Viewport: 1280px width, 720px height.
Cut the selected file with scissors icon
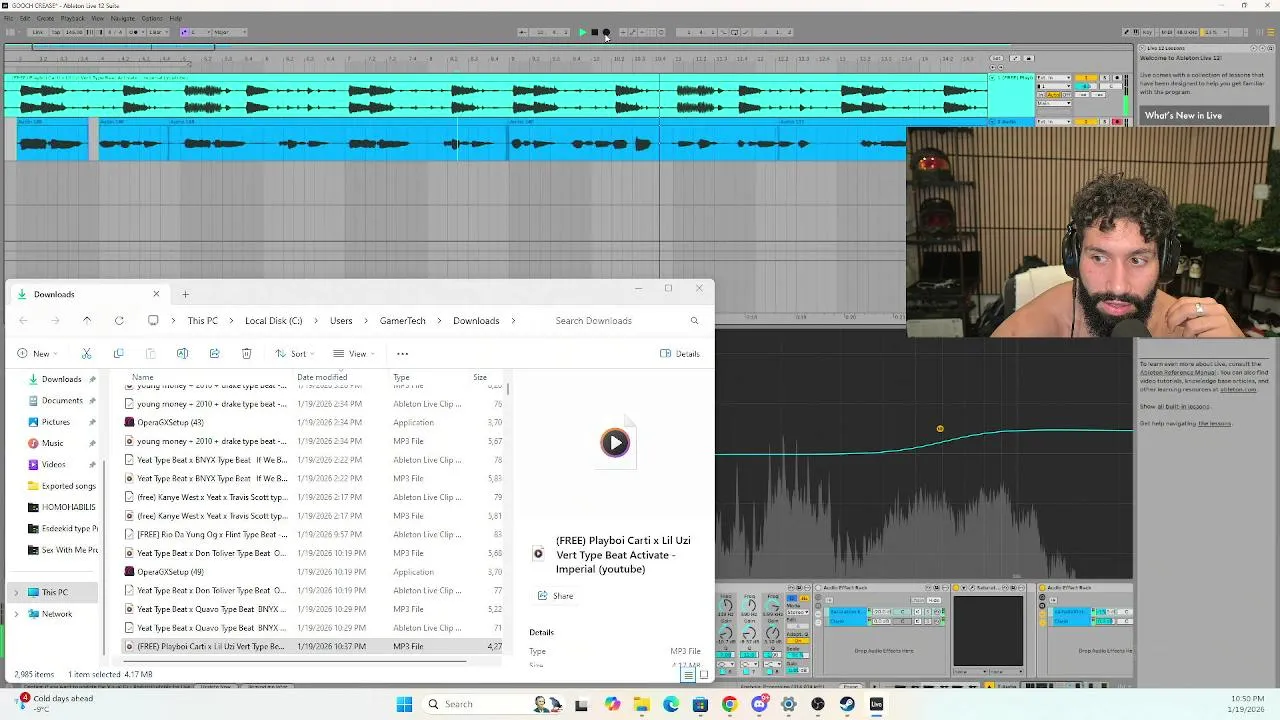pos(86,354)
